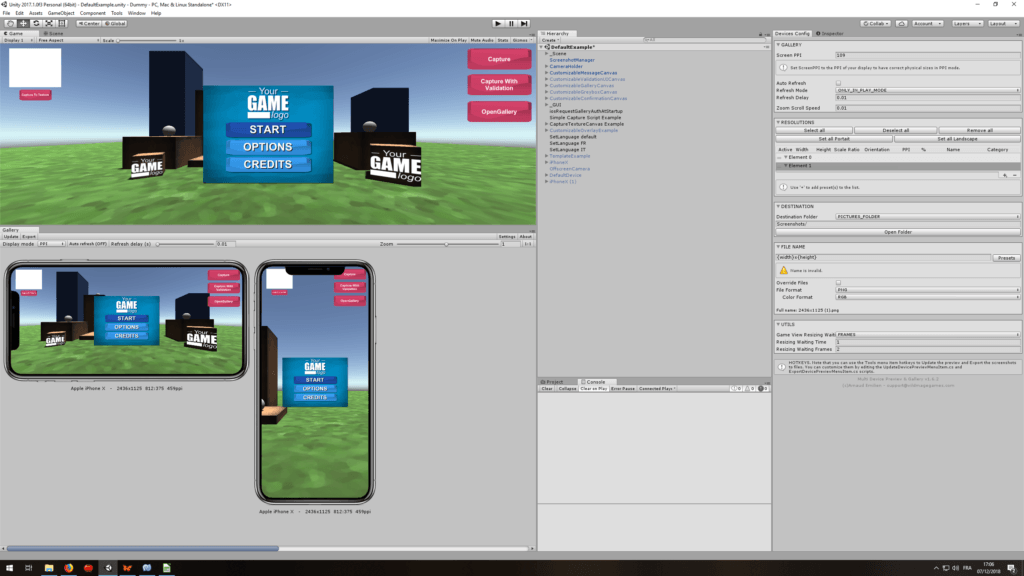Screen dimensions: 1024x576
Task: Click the Screen PPI input field
Action: pyautogui.click(x=927, y=55)
